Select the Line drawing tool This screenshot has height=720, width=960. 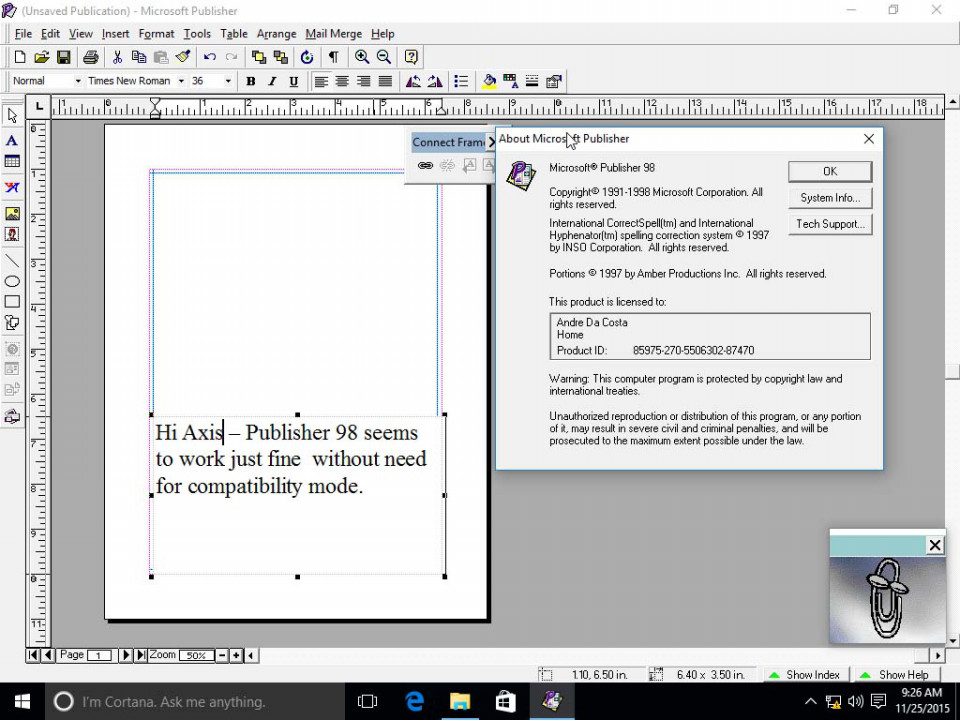coord(12,261)
